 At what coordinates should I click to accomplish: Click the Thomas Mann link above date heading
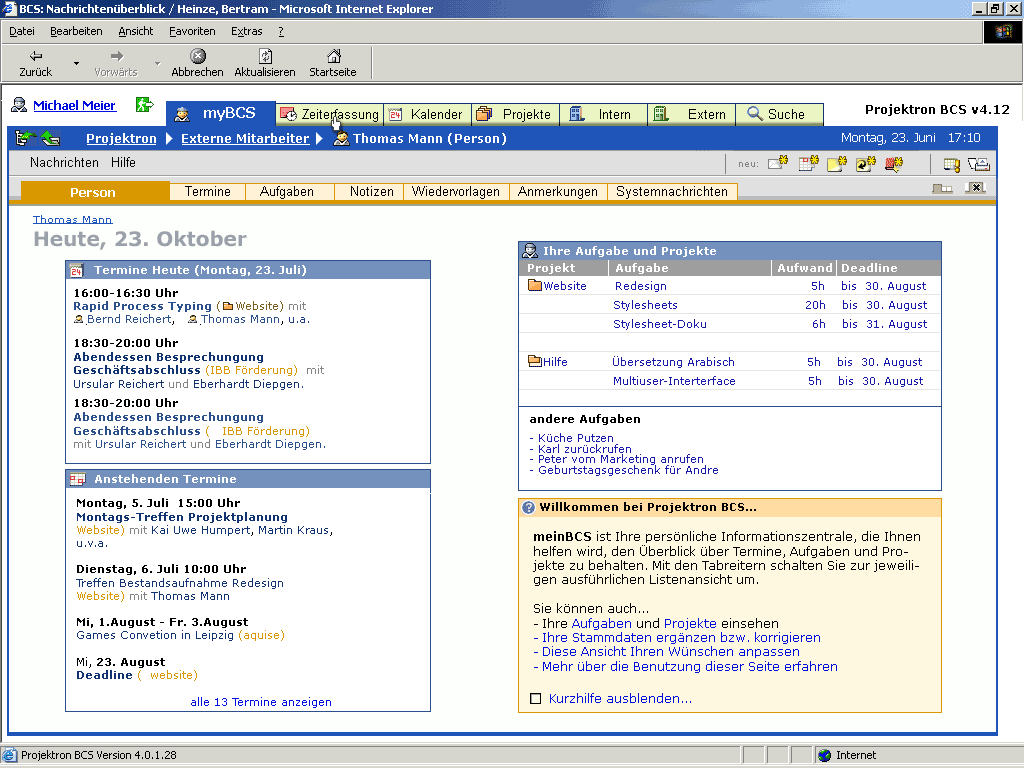click(72, 219)
